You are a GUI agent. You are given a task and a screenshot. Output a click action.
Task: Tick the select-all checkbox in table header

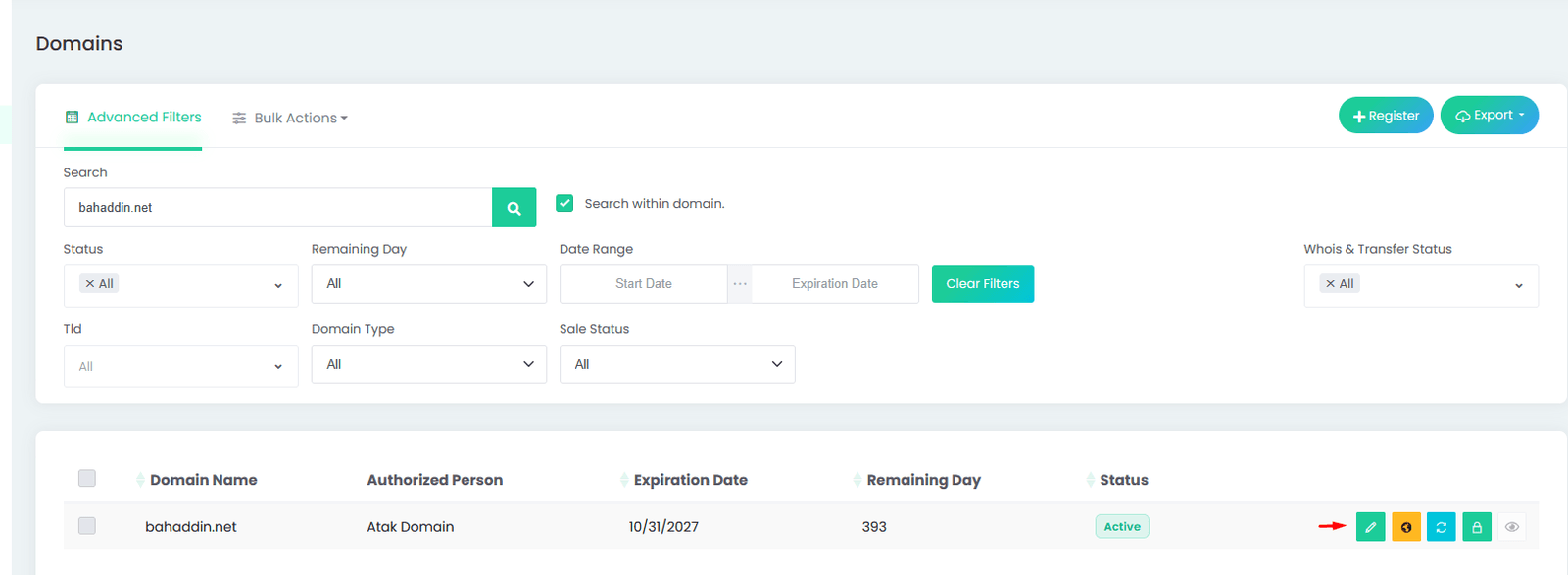(87, 478)
